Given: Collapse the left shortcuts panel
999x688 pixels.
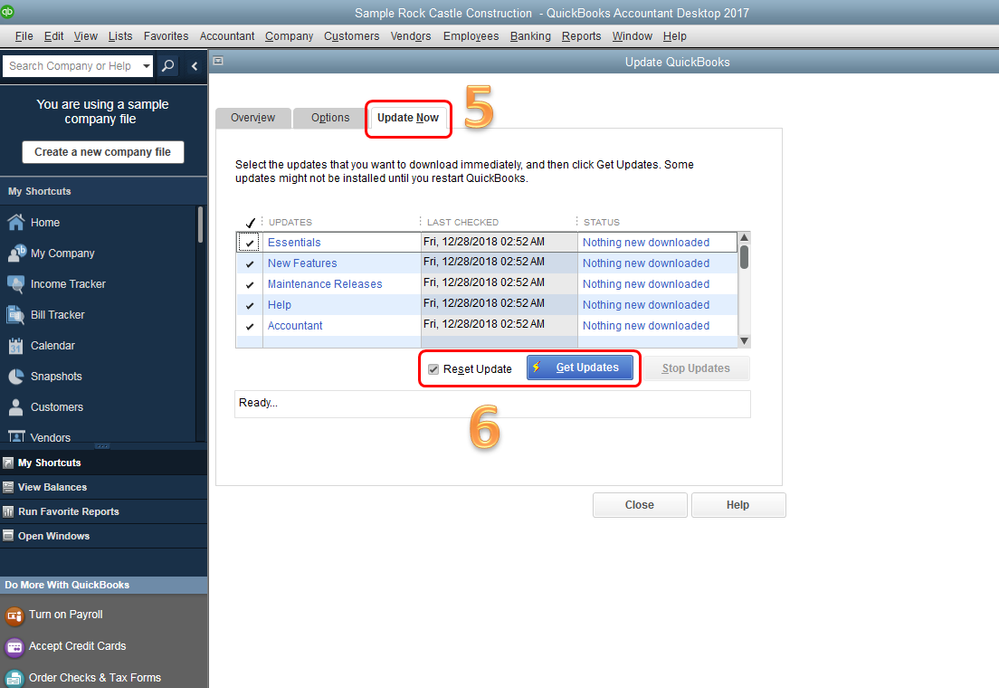Looking at the screenshot, I should coord(193,65).
